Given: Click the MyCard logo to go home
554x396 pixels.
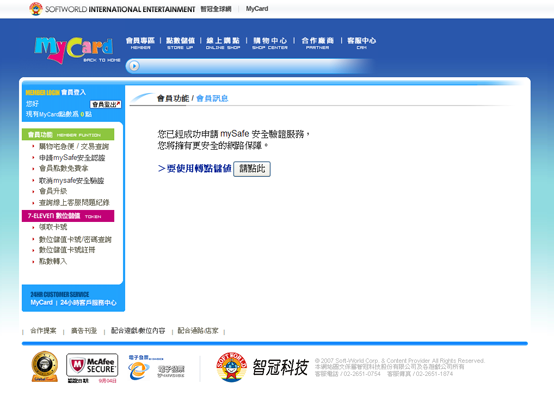Looking at the screenshot, I should [x=74, y=50].
